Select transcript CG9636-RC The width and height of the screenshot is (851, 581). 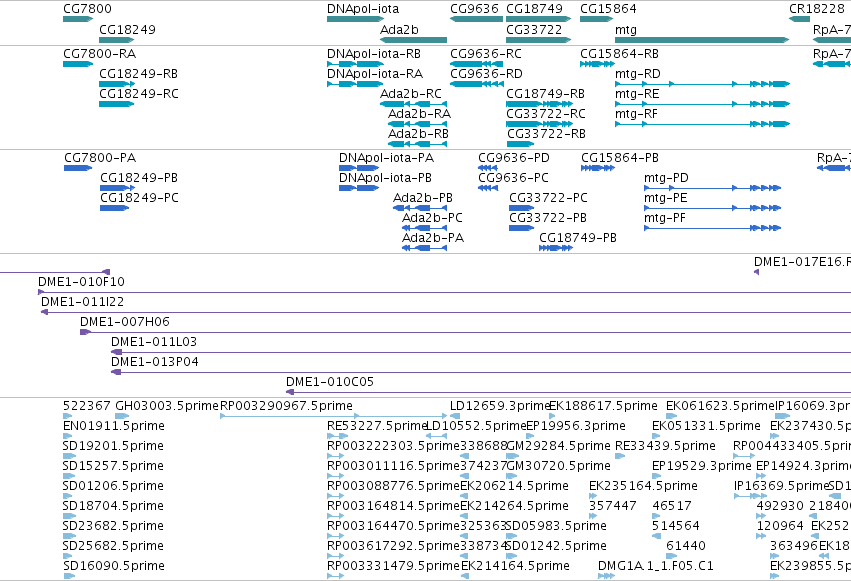486,54
